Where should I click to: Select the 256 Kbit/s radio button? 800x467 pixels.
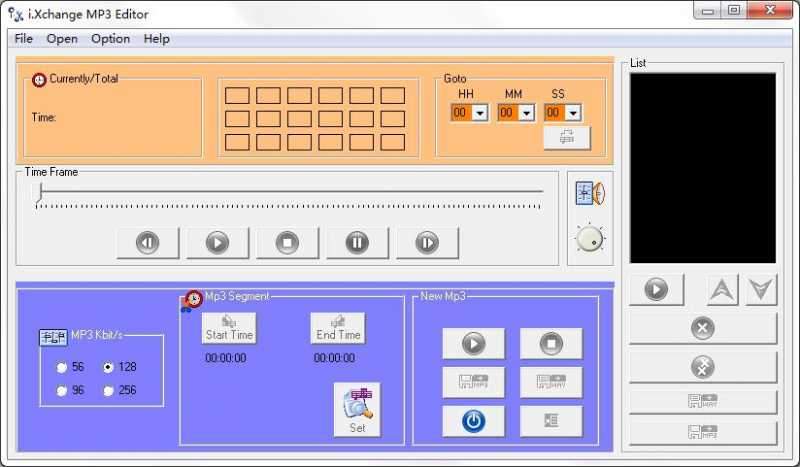click(108, 391)
